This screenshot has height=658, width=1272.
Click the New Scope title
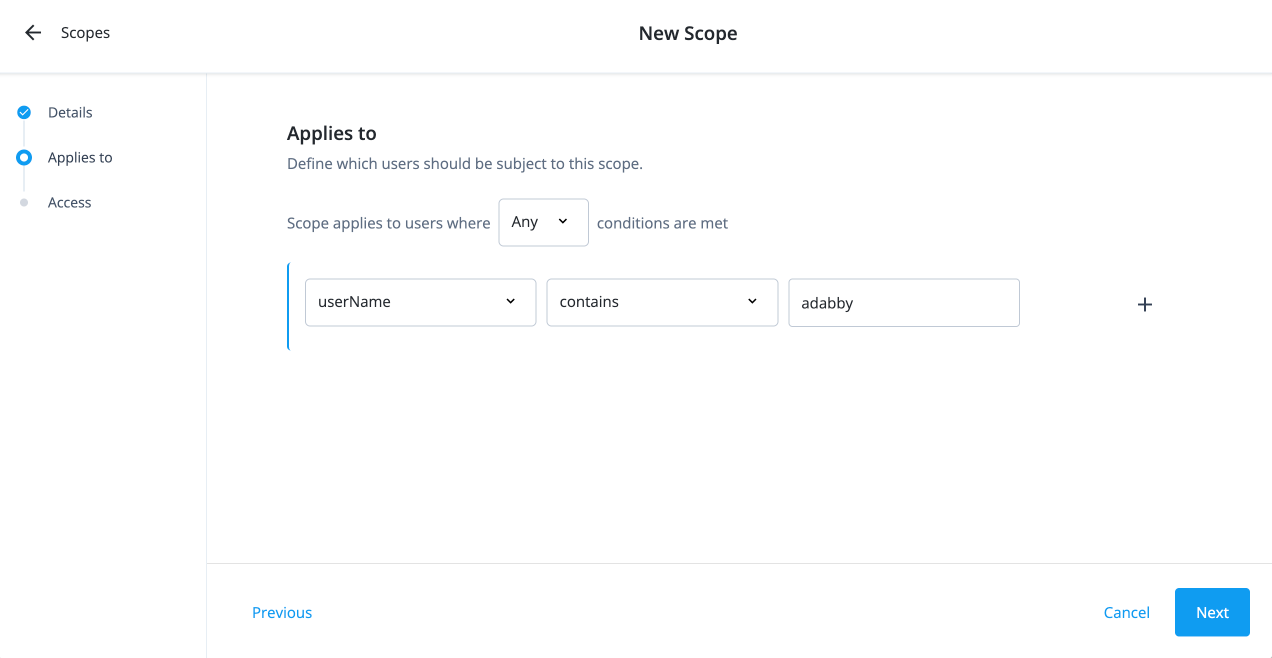pos(688,33)
